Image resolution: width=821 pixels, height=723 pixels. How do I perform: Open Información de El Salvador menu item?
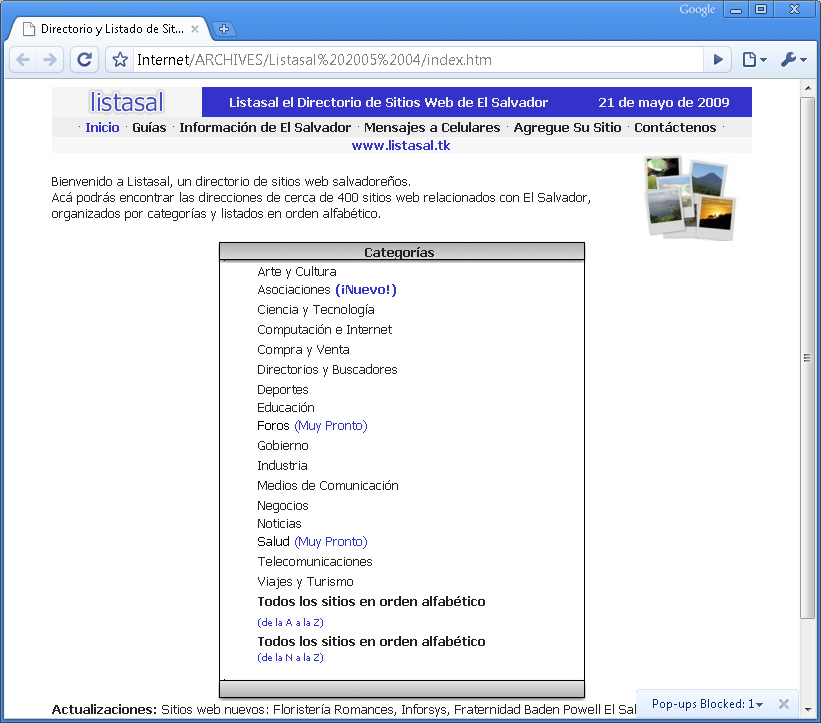[265, 127]
